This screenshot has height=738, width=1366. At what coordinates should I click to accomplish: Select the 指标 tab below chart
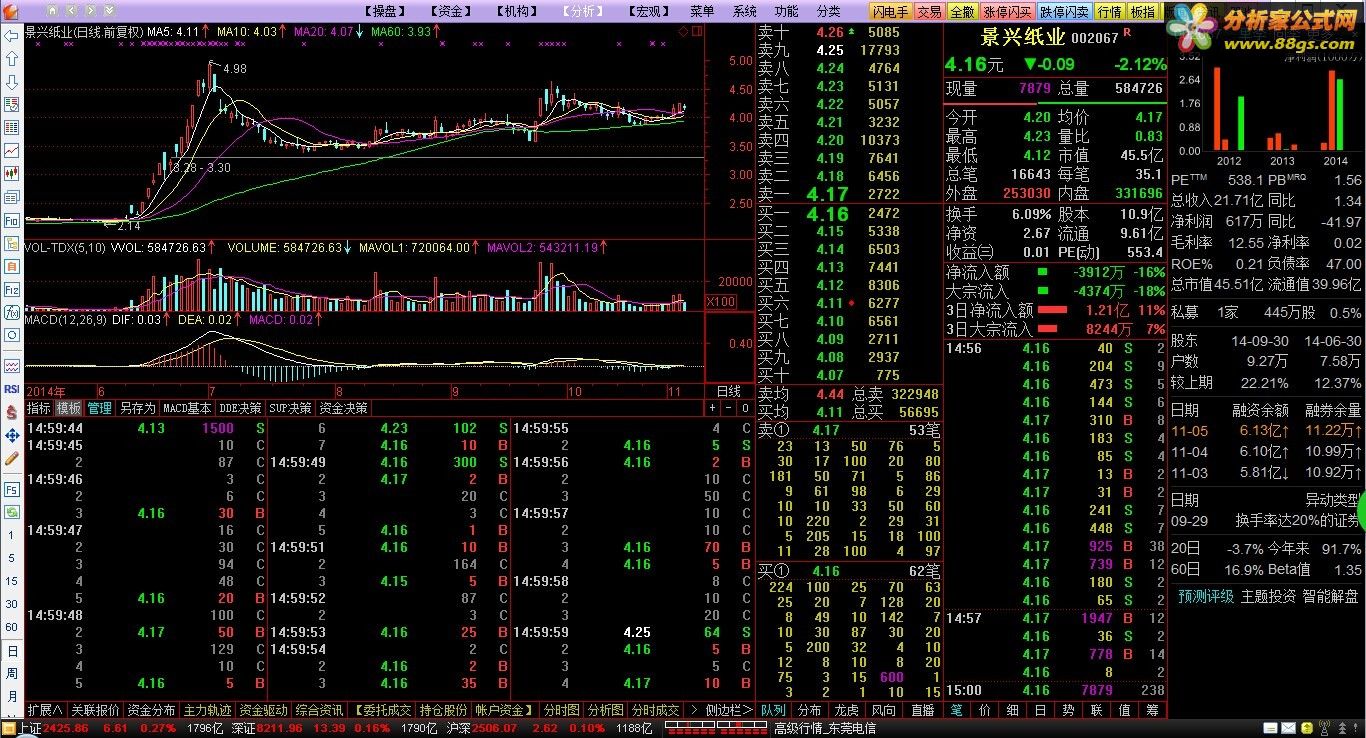(39, 408)
